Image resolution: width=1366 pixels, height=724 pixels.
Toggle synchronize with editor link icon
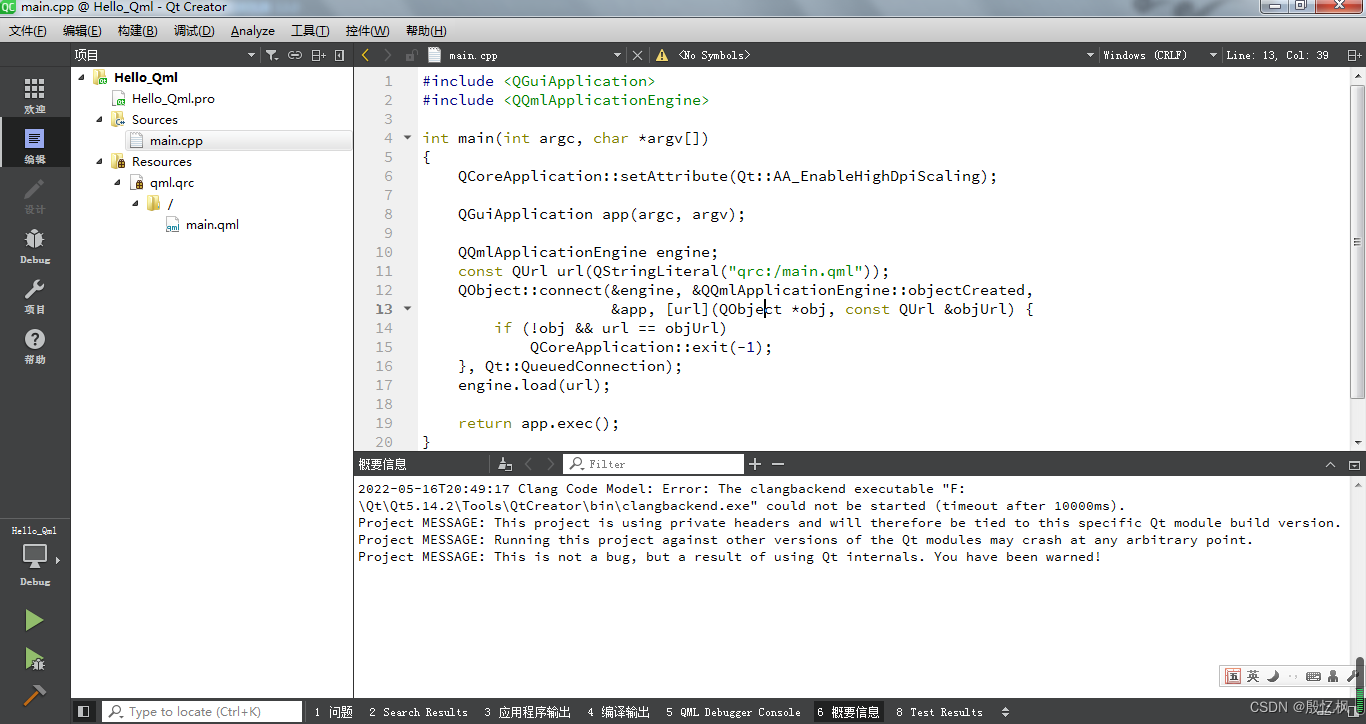pos(295,55)
